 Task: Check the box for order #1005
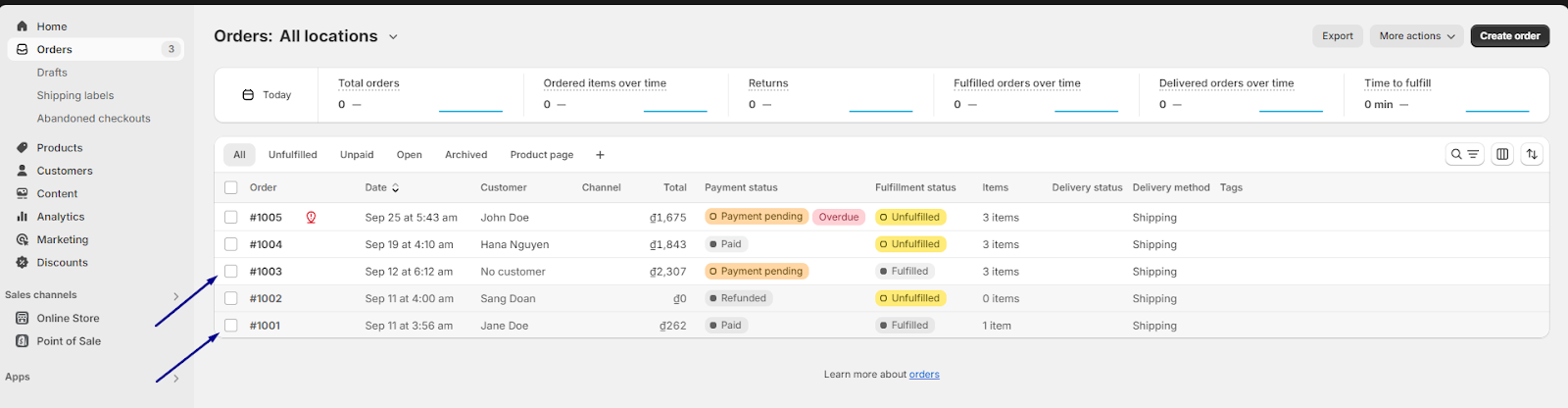[x=231, y=218]
